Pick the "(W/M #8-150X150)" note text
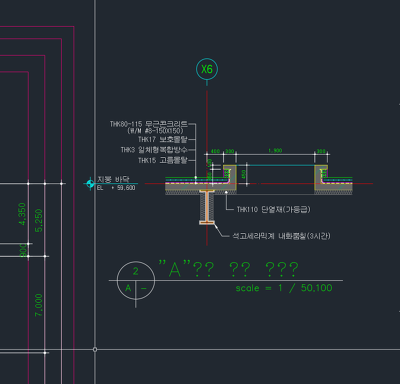400x384 pixels. (155, 131)
